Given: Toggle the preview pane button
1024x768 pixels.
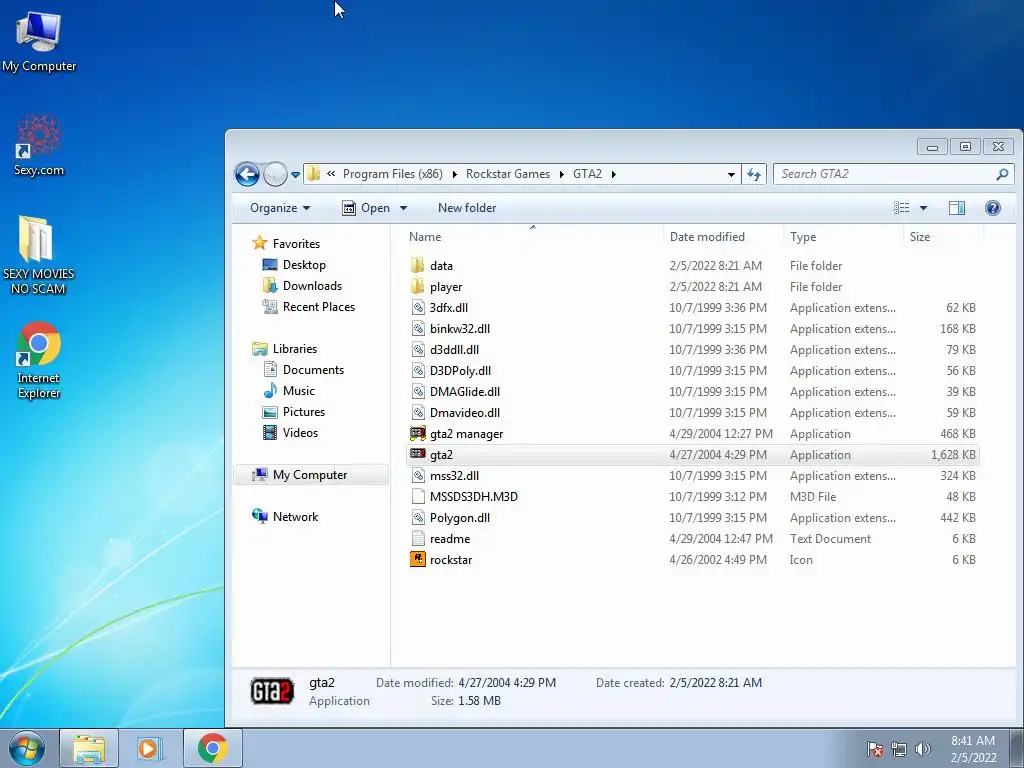Looking at the screenshot, I should tap(957, 208).
